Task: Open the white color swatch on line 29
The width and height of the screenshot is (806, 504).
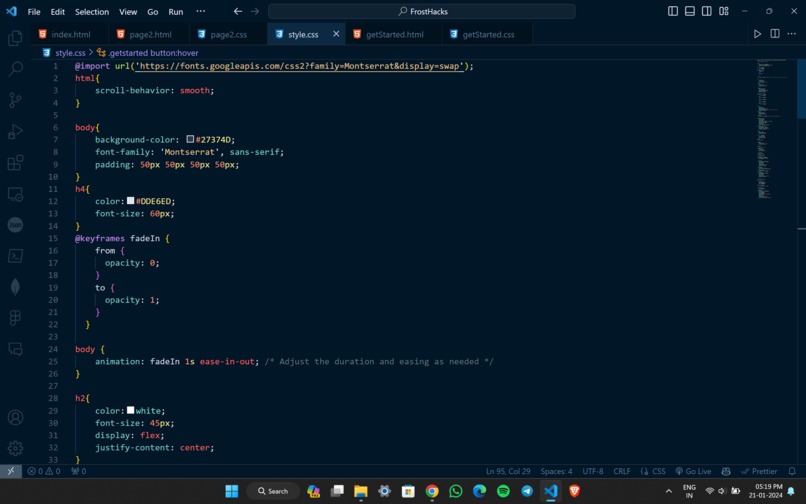Action: click(131, 410)
